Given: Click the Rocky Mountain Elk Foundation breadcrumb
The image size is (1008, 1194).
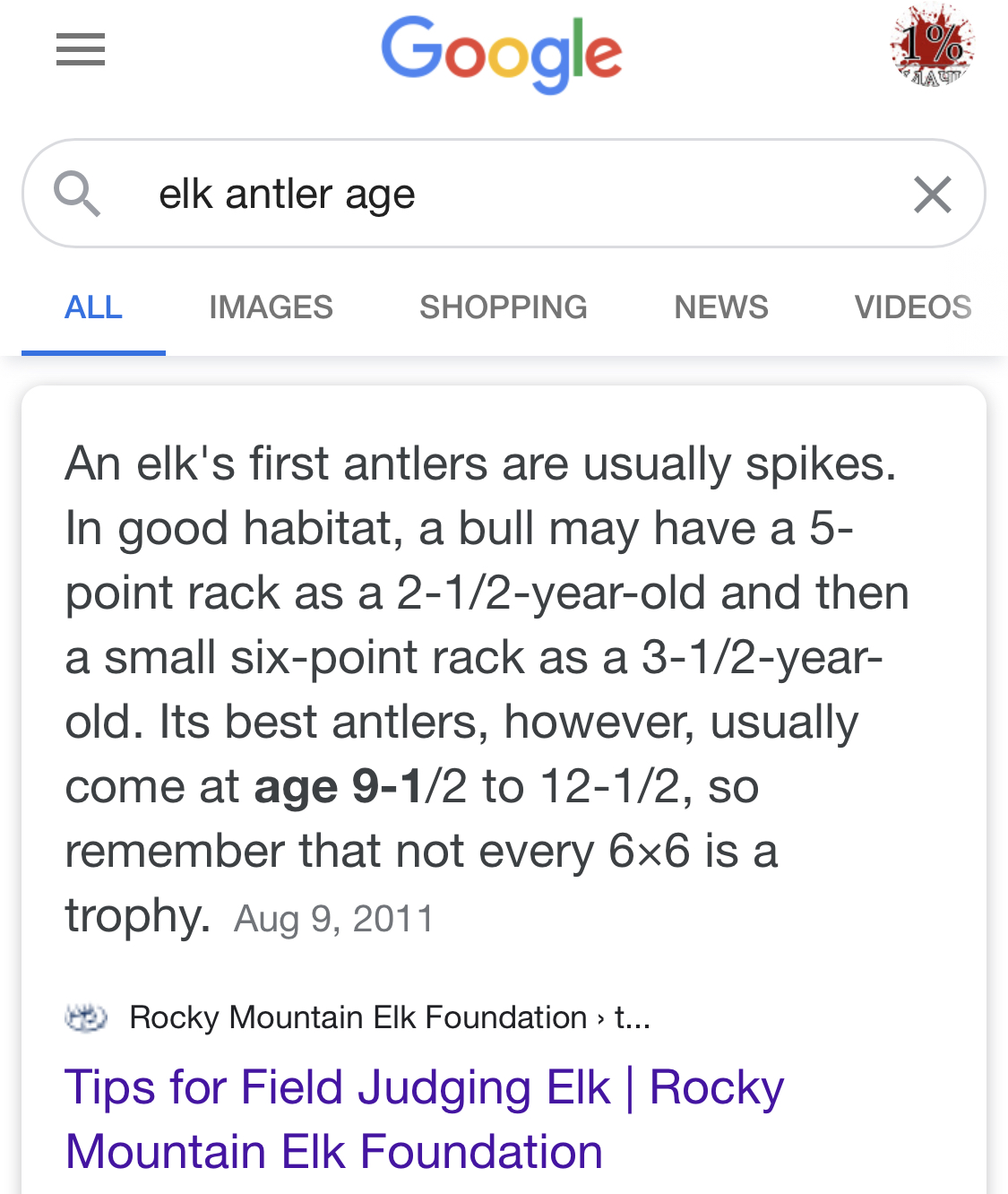Looking at the screenshot, I should point(358,1017).
